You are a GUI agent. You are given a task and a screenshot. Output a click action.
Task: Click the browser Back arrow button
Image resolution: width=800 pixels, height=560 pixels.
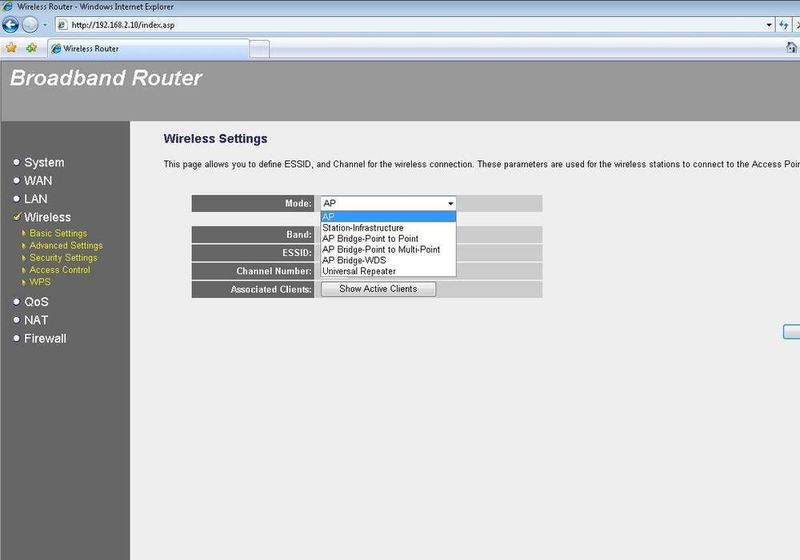click(x=11, y=25)
